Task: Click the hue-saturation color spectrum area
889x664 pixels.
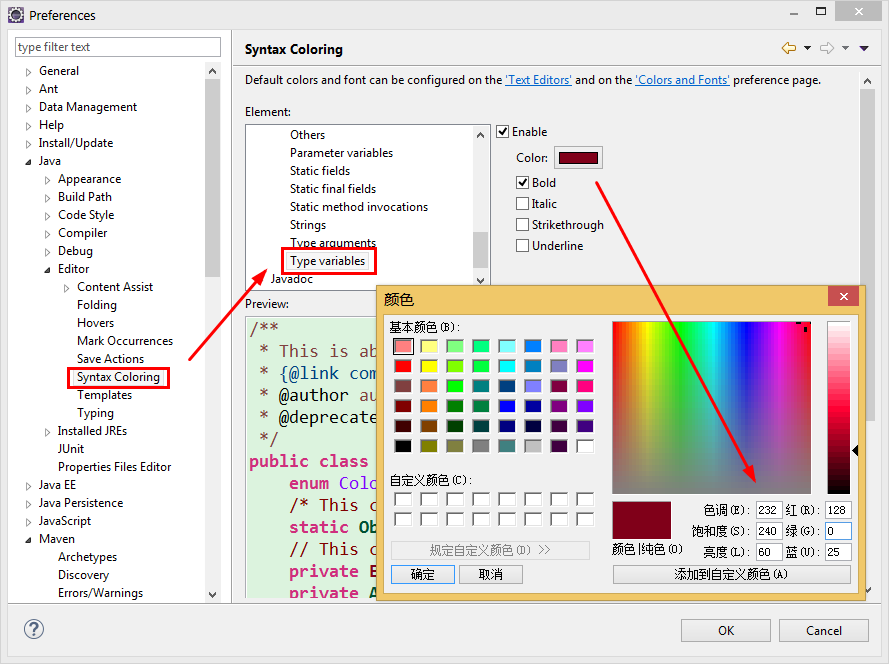Action: pos(712,407)
